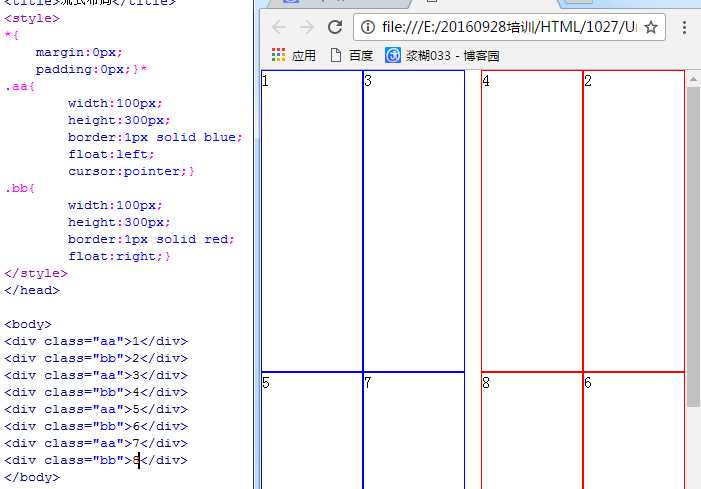Viewport: 701px width, 489px height.
Task: Open the 百度 bookmark
Action: pos(351,55)
